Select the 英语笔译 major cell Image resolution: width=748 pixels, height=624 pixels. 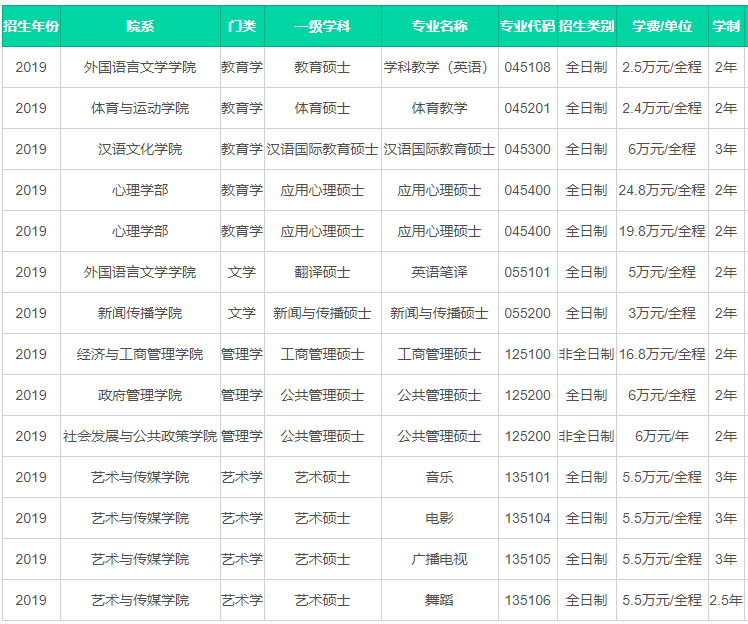[439, 272]
